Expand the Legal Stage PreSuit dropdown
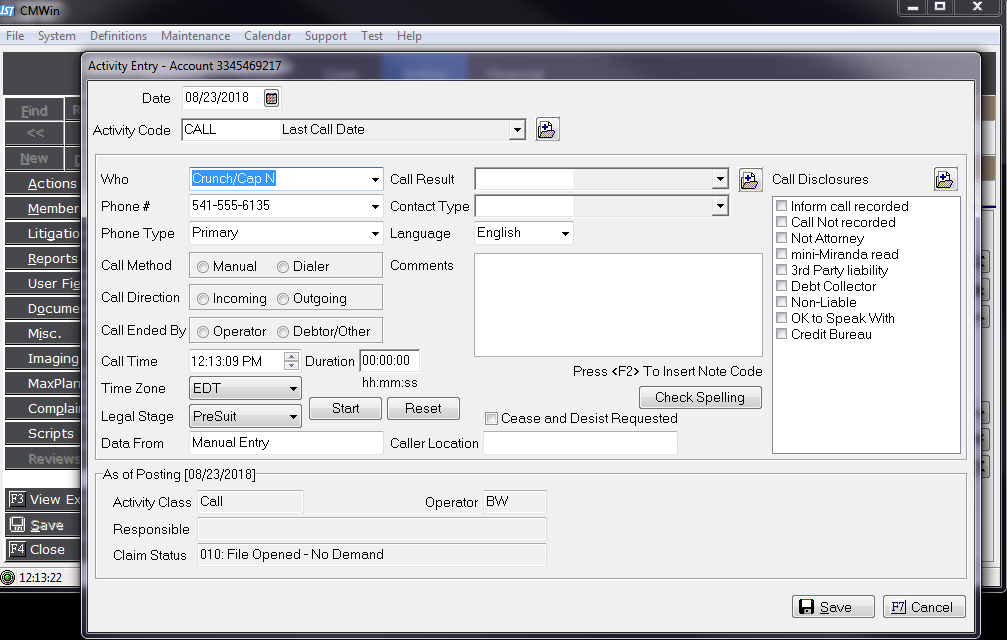The width and height of the screenshot is (1007, 640). pyautogui.click(x=293, y=417)
